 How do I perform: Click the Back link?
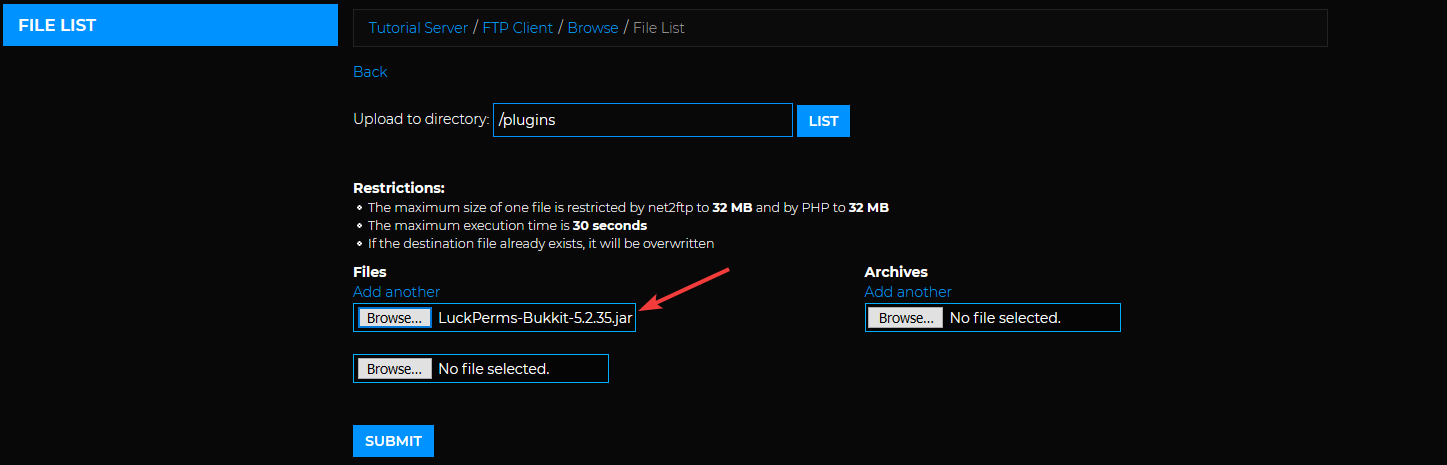pyautogui.click(x=370, y=72)
